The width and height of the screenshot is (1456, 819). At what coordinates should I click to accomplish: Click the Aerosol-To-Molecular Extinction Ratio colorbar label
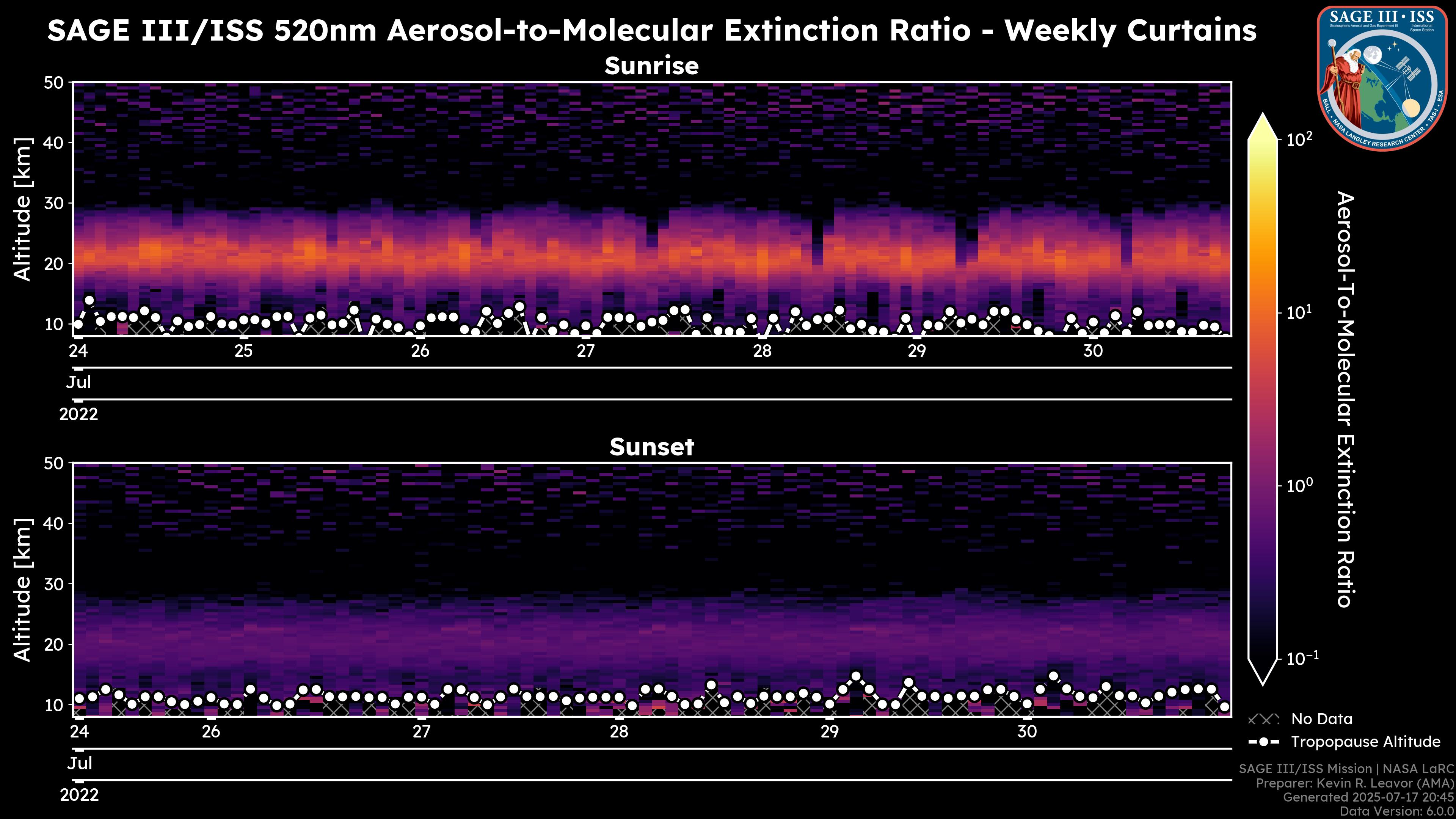[1346, 399]
